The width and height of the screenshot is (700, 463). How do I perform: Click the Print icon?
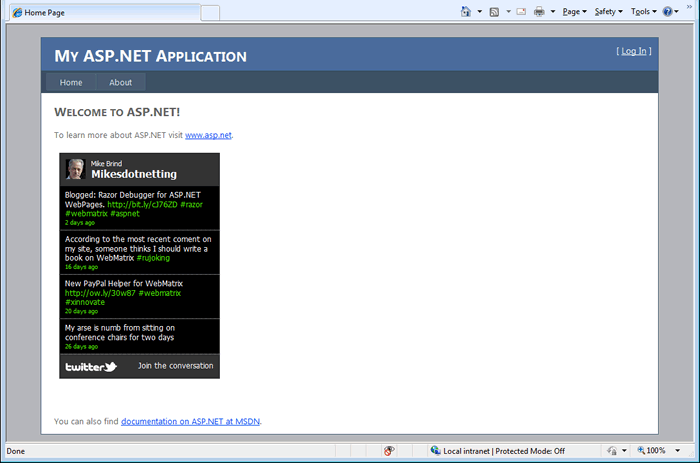tap(539, 12)
